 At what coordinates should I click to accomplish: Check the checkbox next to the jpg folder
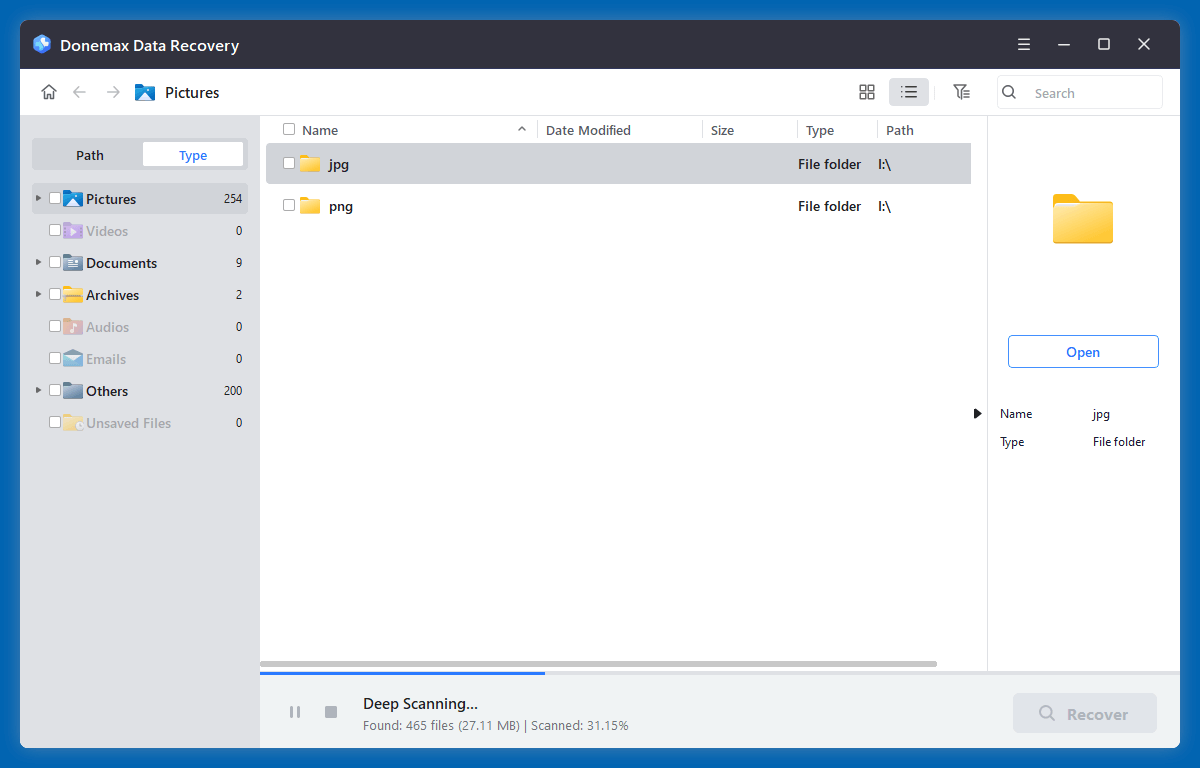tap(289, 163)
